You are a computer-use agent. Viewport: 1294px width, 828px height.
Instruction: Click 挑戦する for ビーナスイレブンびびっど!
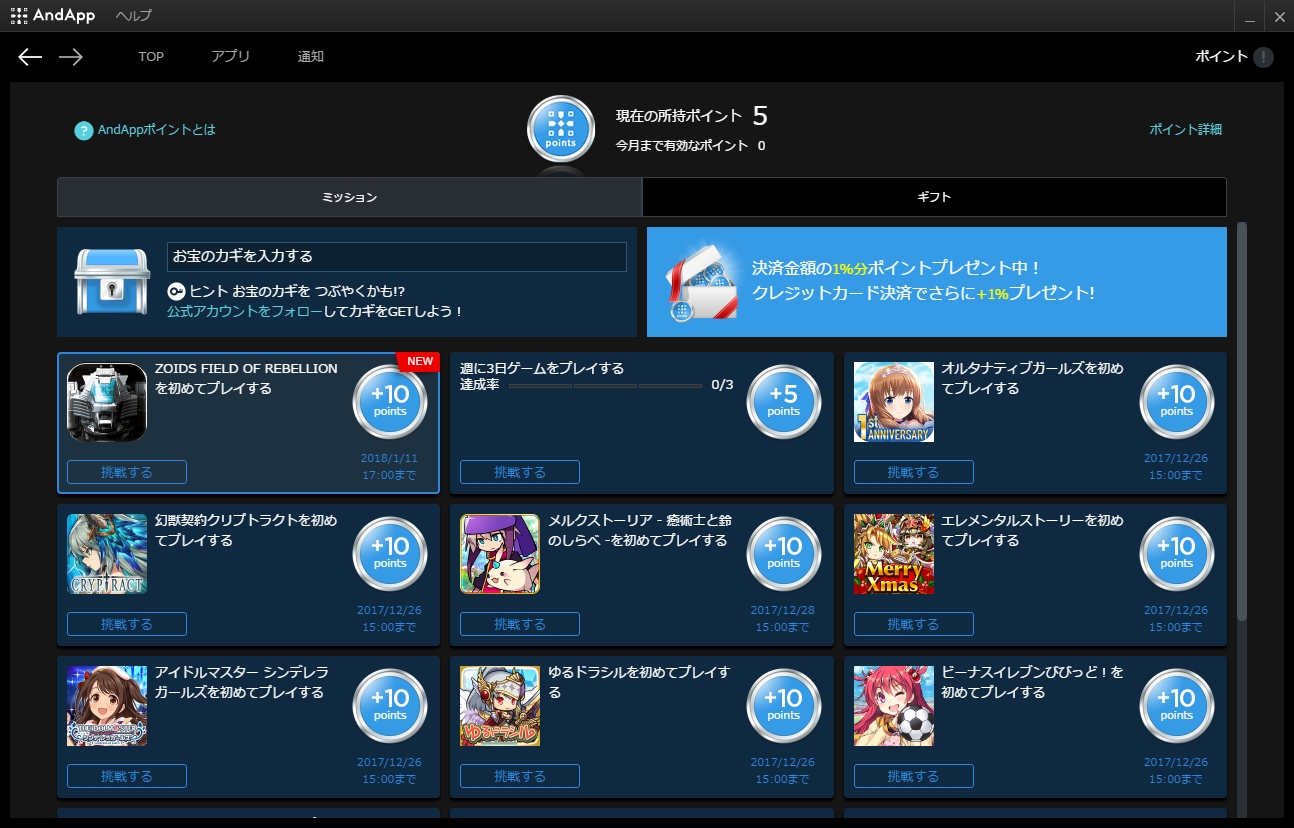tap(914, 776)
